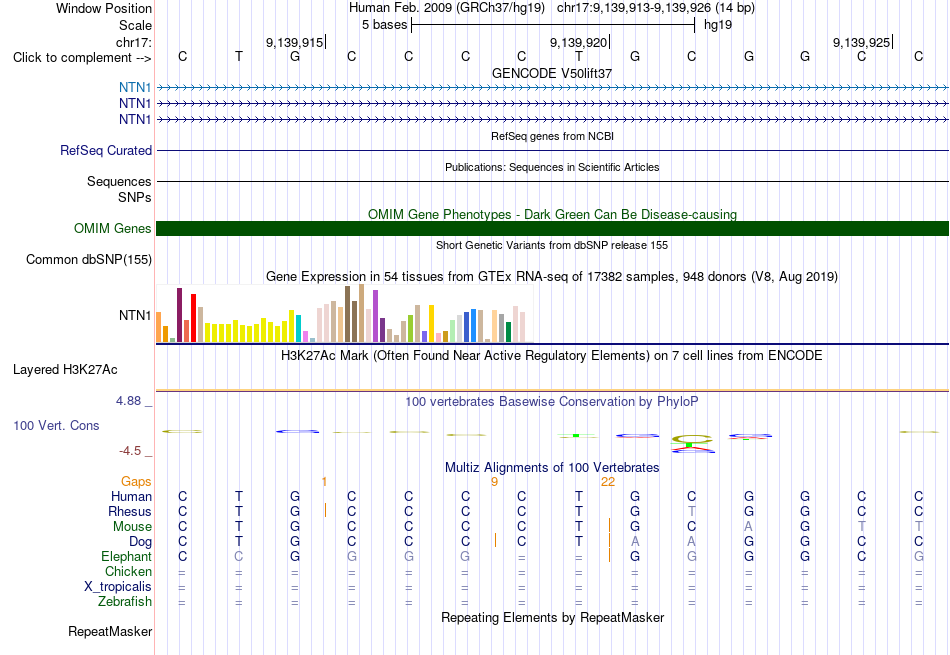Image resolution: width=950 pixels, height=655 pixels.
Task: Click 'Multiz Alignments of 100 Vertebrates' title
Action: click(x=552, y=467)
